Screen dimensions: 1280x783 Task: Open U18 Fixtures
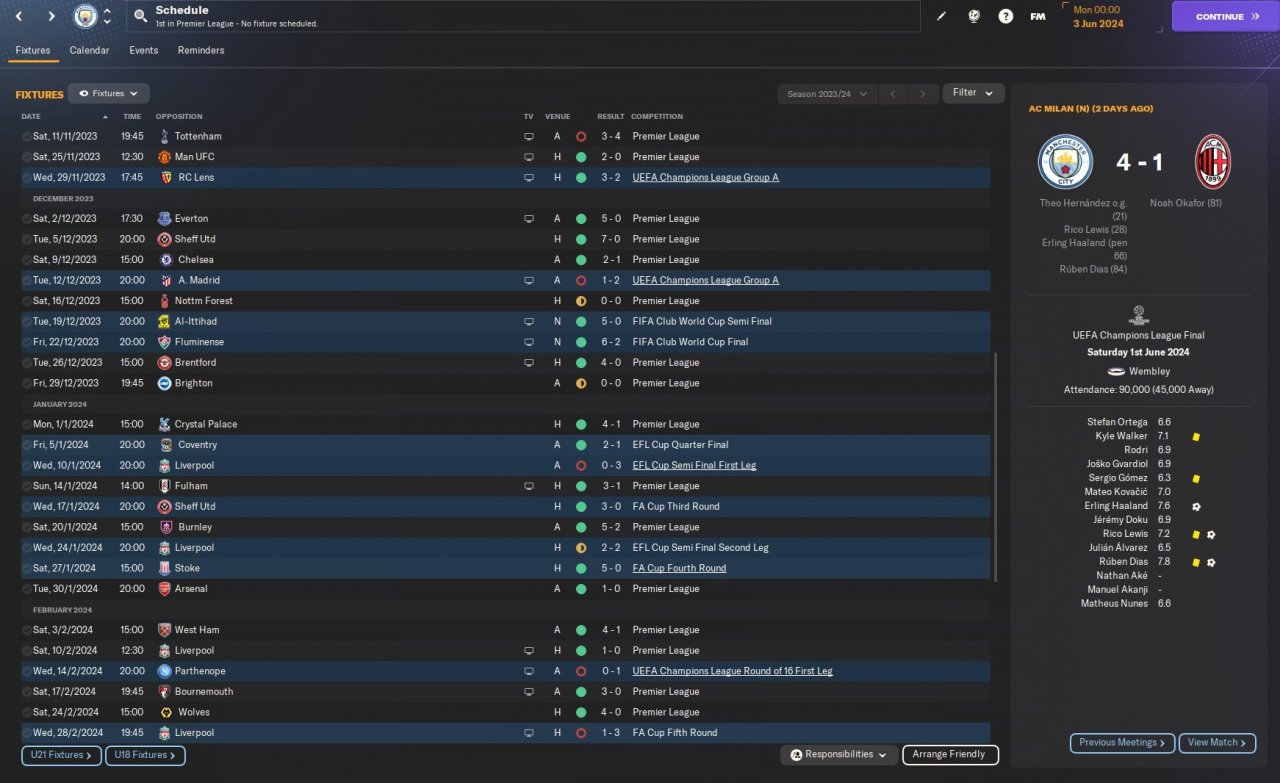[145, 756]
